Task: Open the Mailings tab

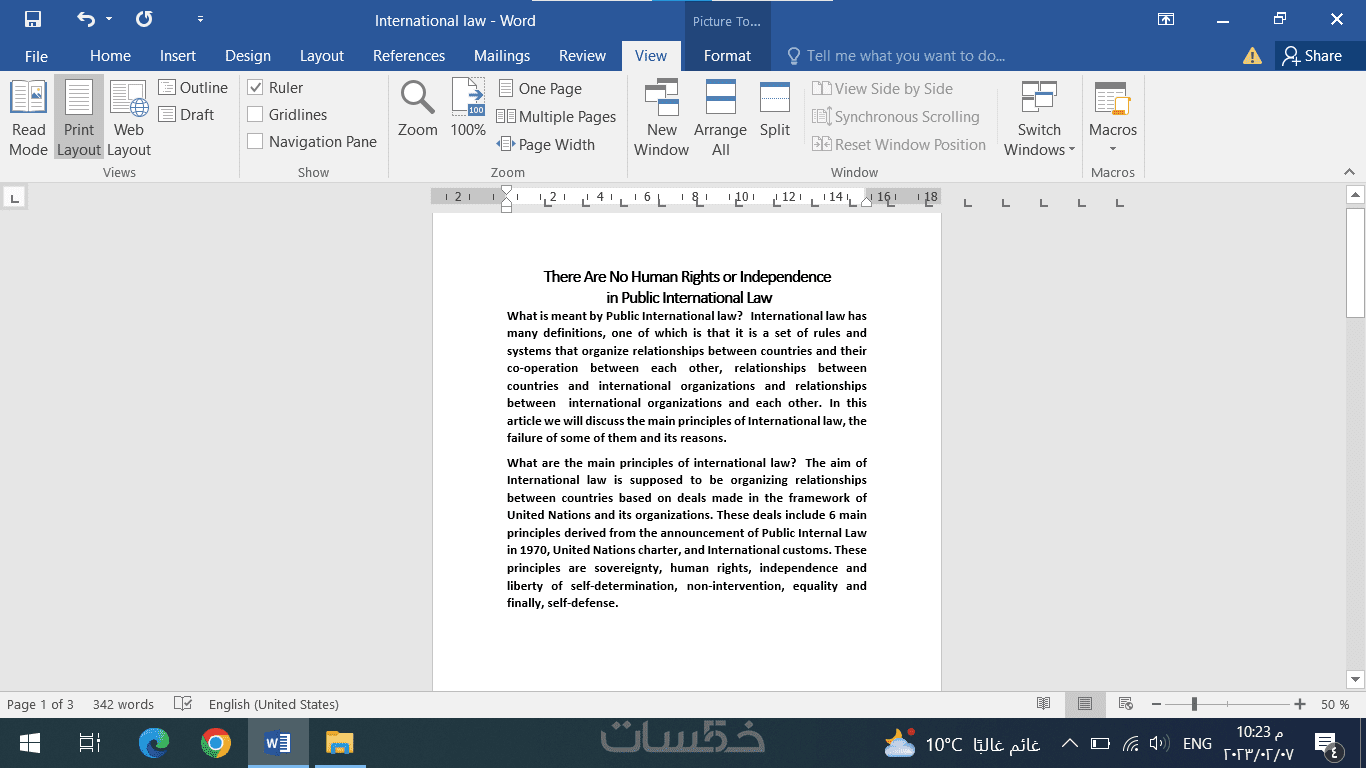Action: pos(502,56)
